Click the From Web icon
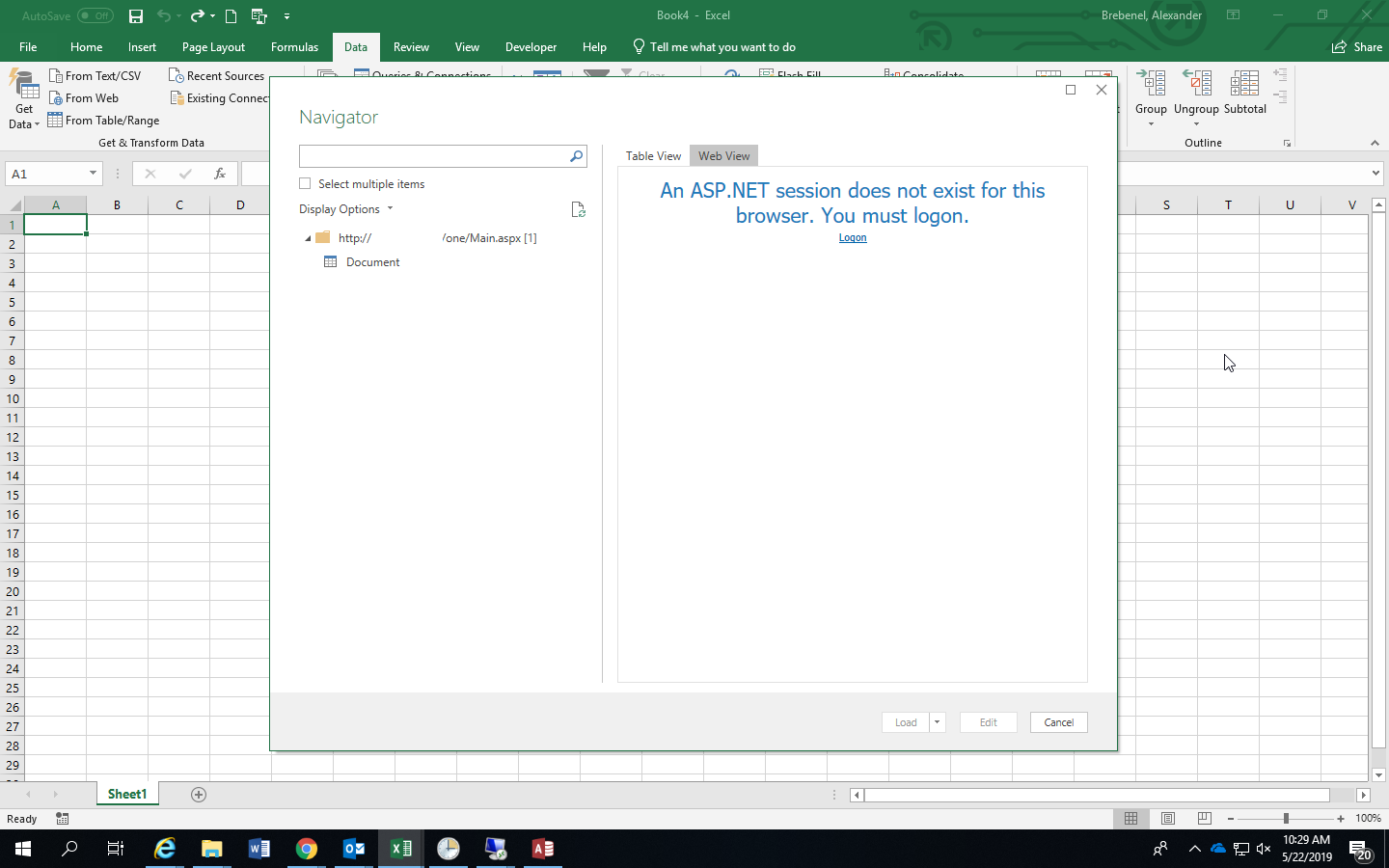The image size is (1389, 868). pos(56,98)
